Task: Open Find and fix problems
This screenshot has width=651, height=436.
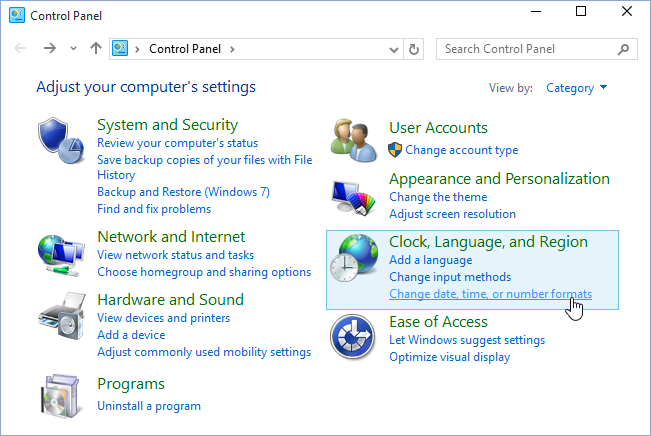Action: coord(154,209)
